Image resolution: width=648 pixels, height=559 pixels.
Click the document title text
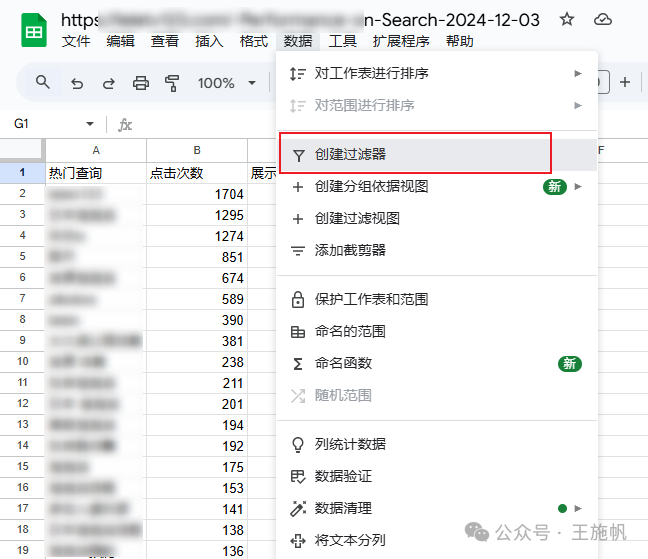point(300,20)
